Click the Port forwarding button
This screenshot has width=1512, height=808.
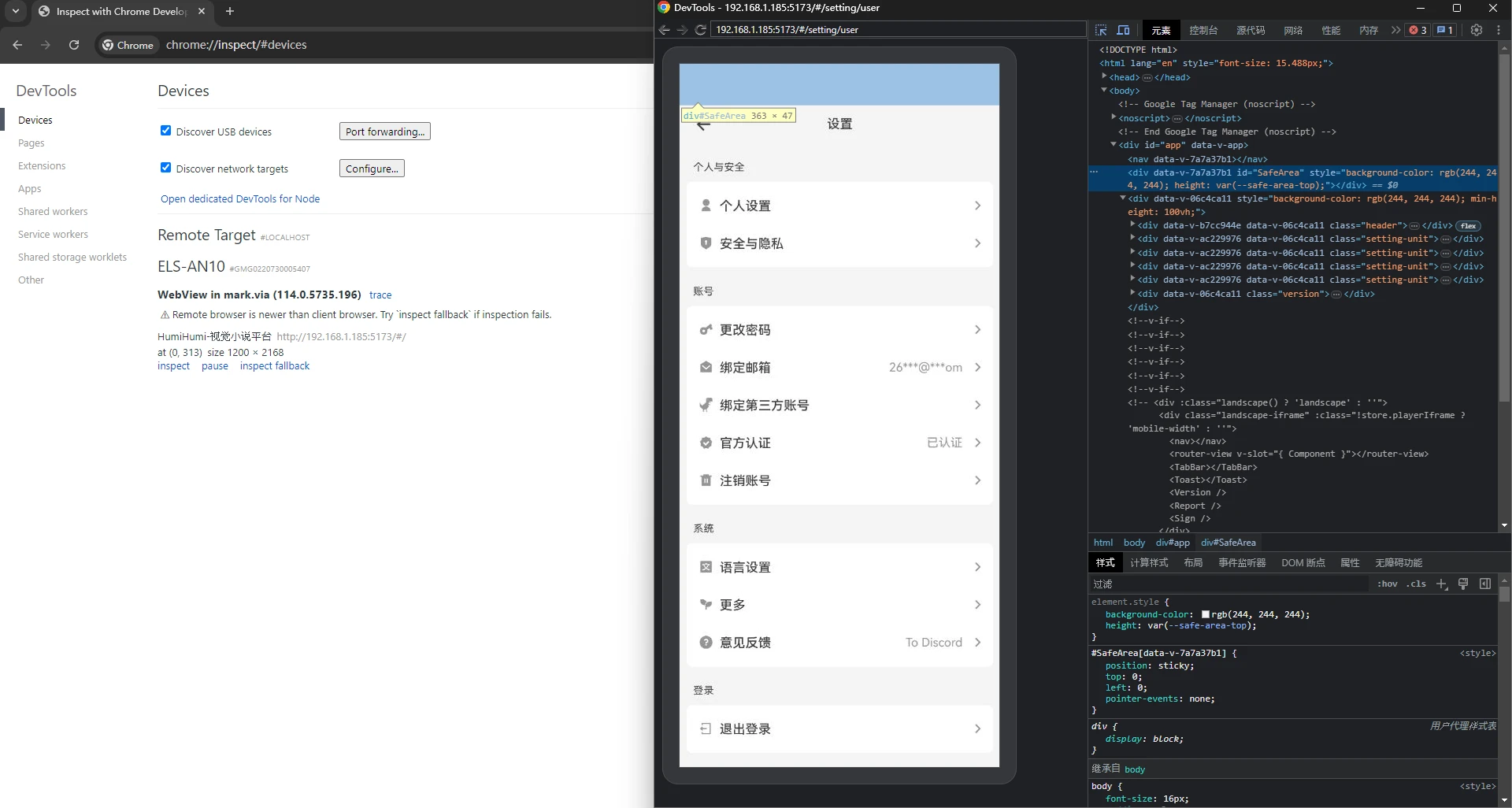384,132
